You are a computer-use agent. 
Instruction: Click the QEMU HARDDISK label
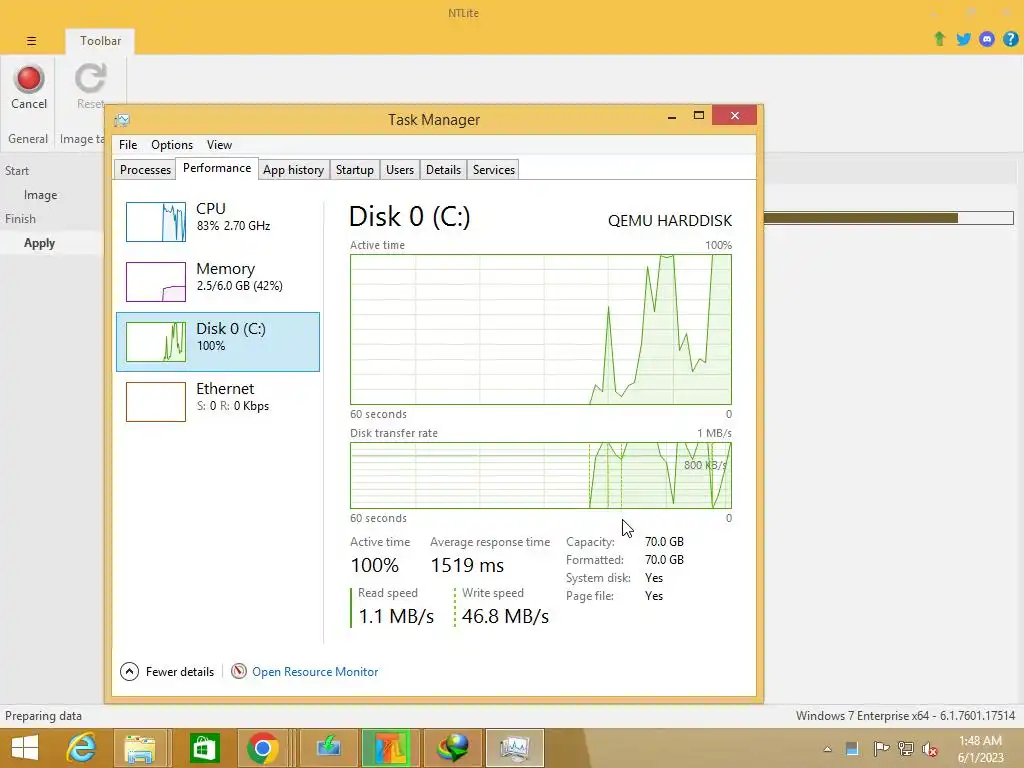(x=670, y=221)
